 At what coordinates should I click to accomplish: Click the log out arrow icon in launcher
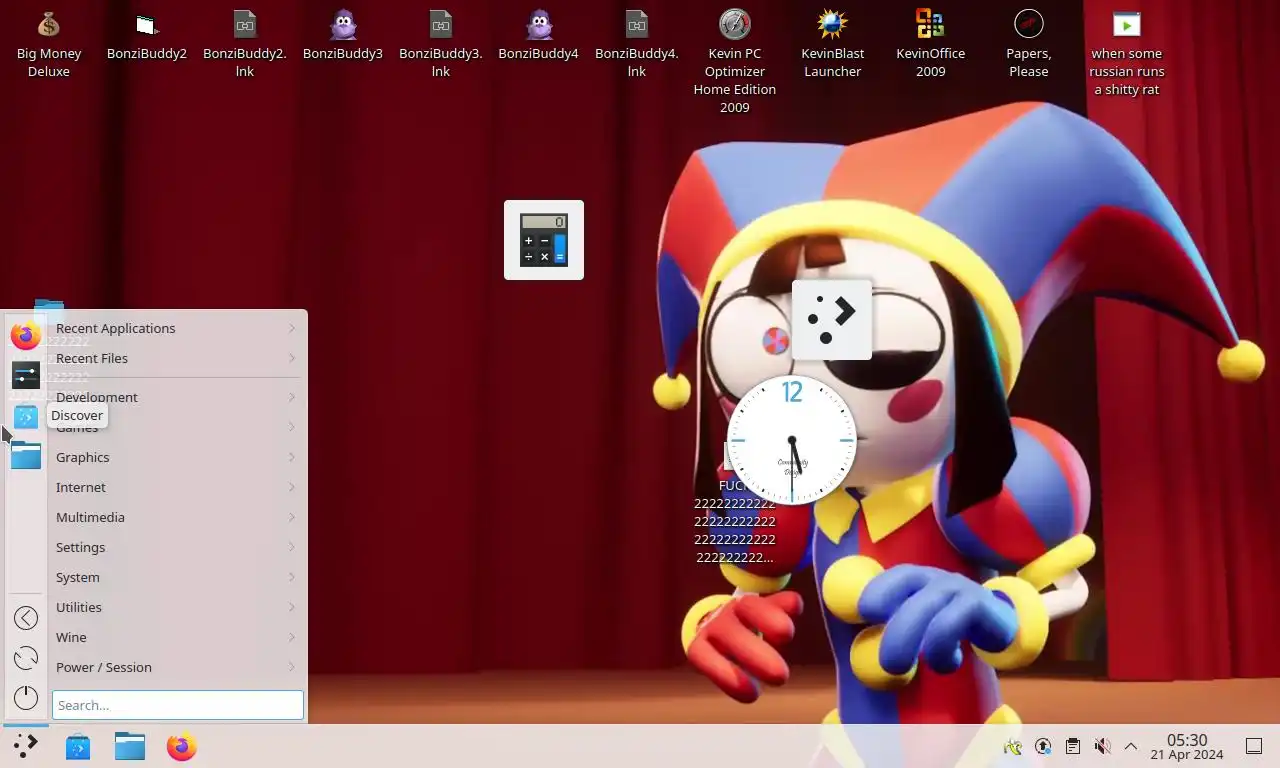[26, 618]
